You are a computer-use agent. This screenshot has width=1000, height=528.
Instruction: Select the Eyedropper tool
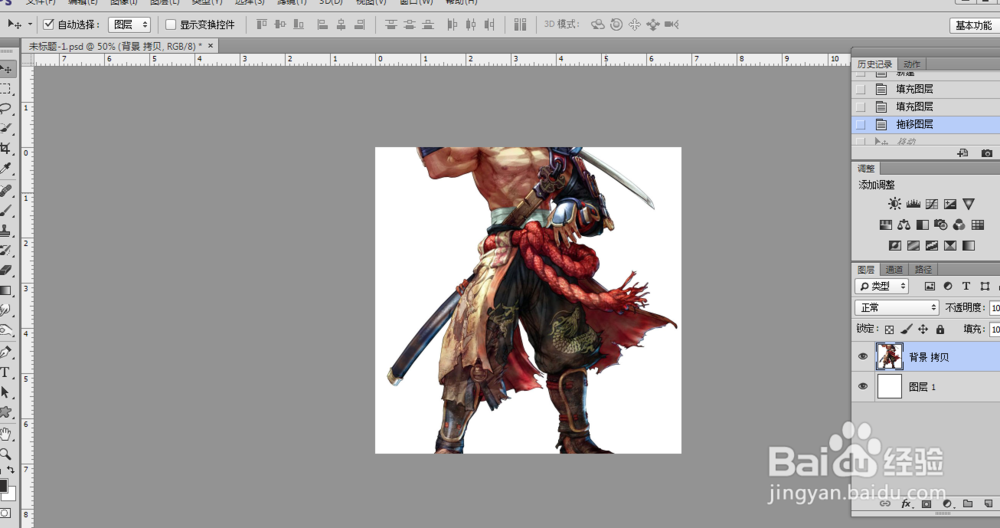point(6,168)
